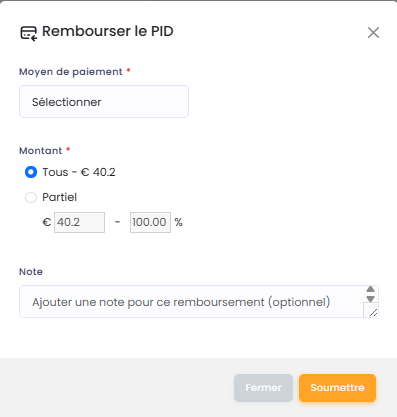The image size is (397, 417).
Task: Click the Moyen de paiement label
Action: pyautogui.click(x=71, y=72)
